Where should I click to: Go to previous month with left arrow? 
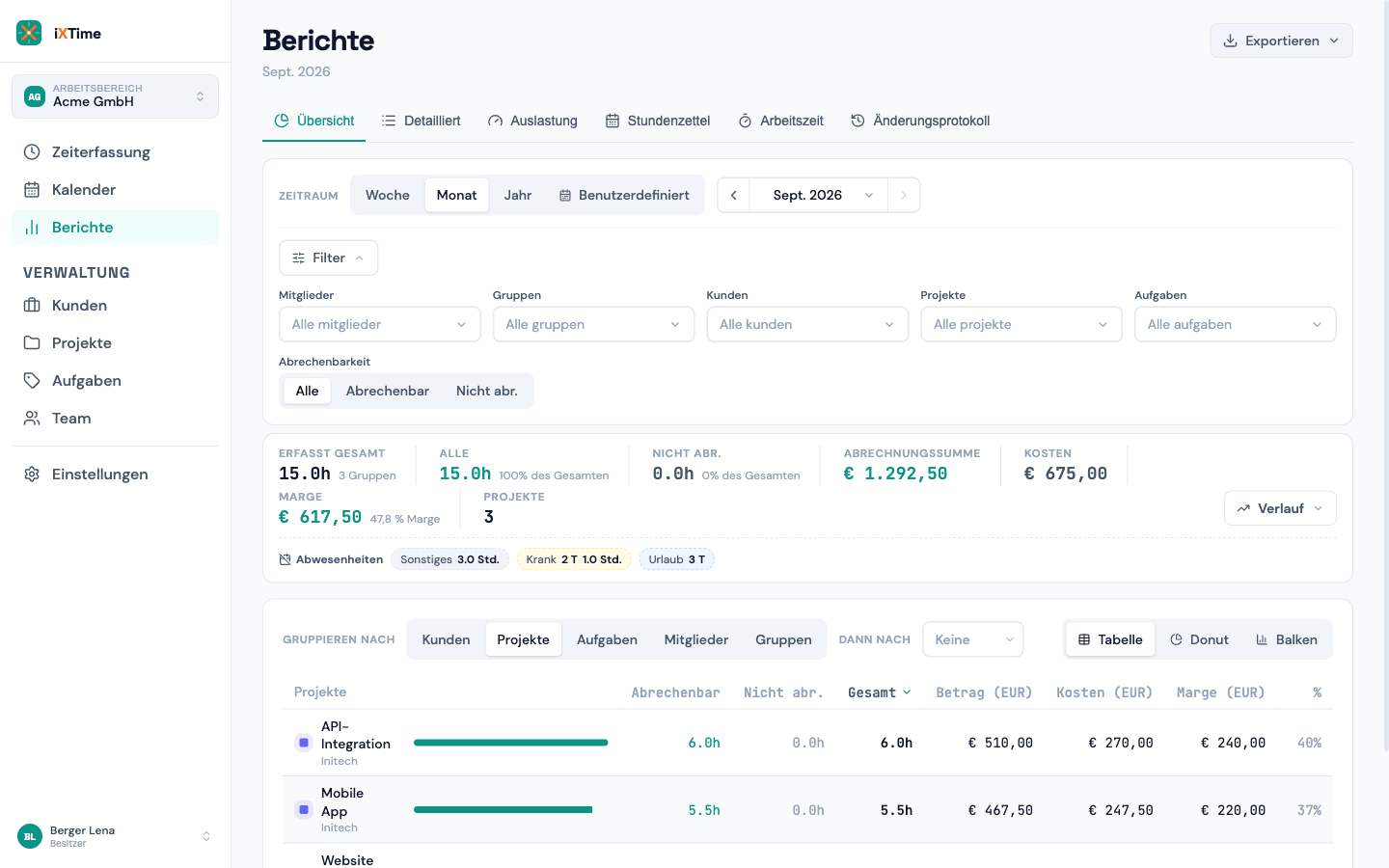(733, 195)
